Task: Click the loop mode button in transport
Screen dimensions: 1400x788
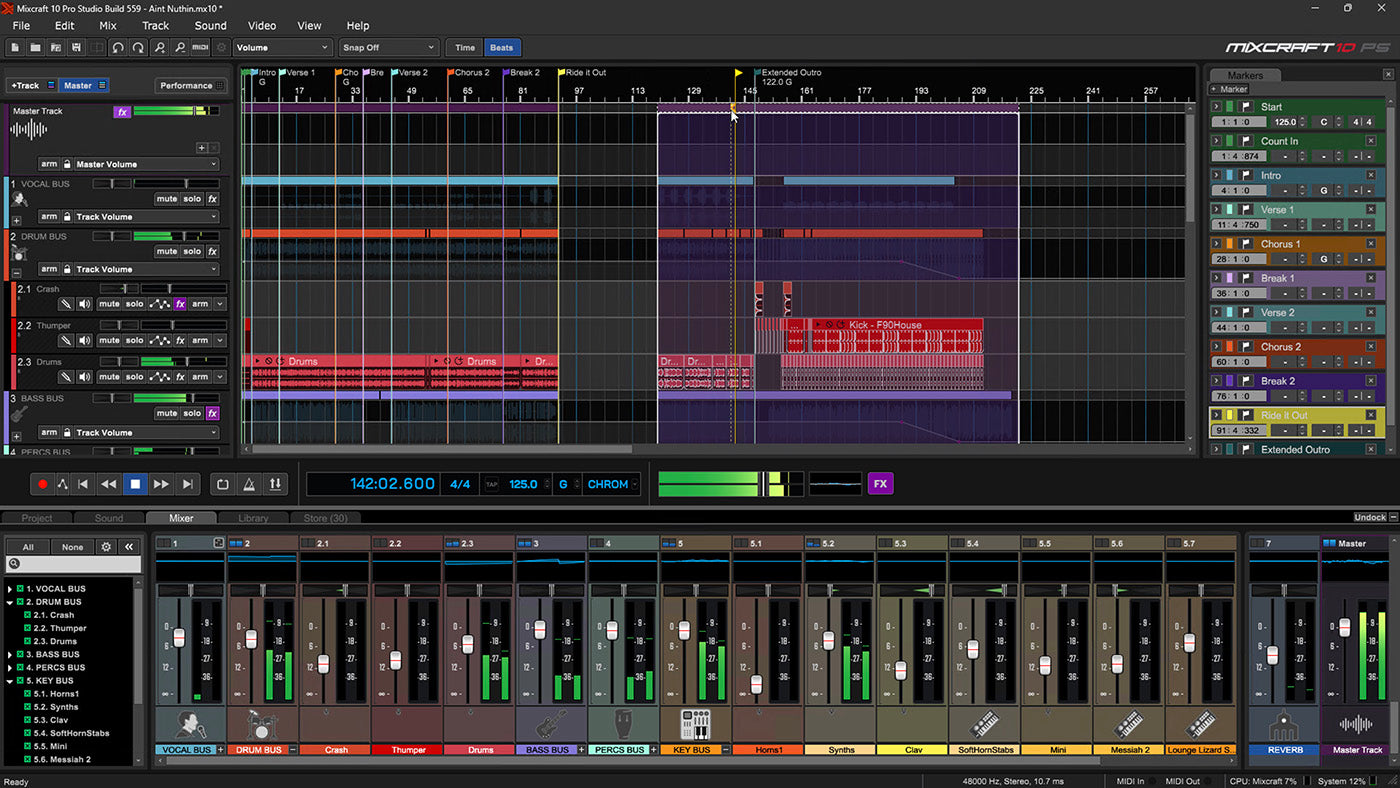Action: click(223, 484)
